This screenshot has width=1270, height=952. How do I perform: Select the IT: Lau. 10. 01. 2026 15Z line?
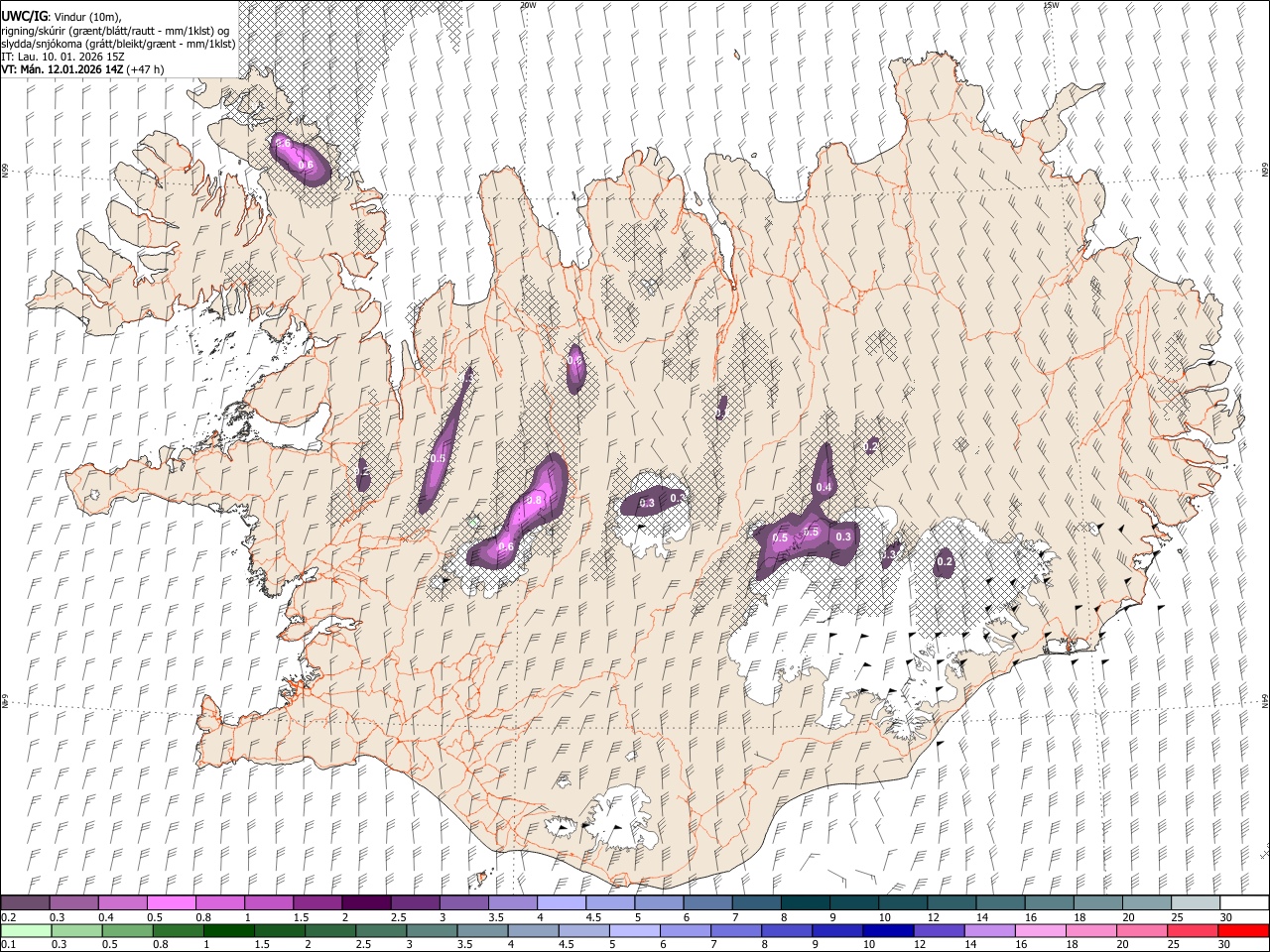(63, 57)
